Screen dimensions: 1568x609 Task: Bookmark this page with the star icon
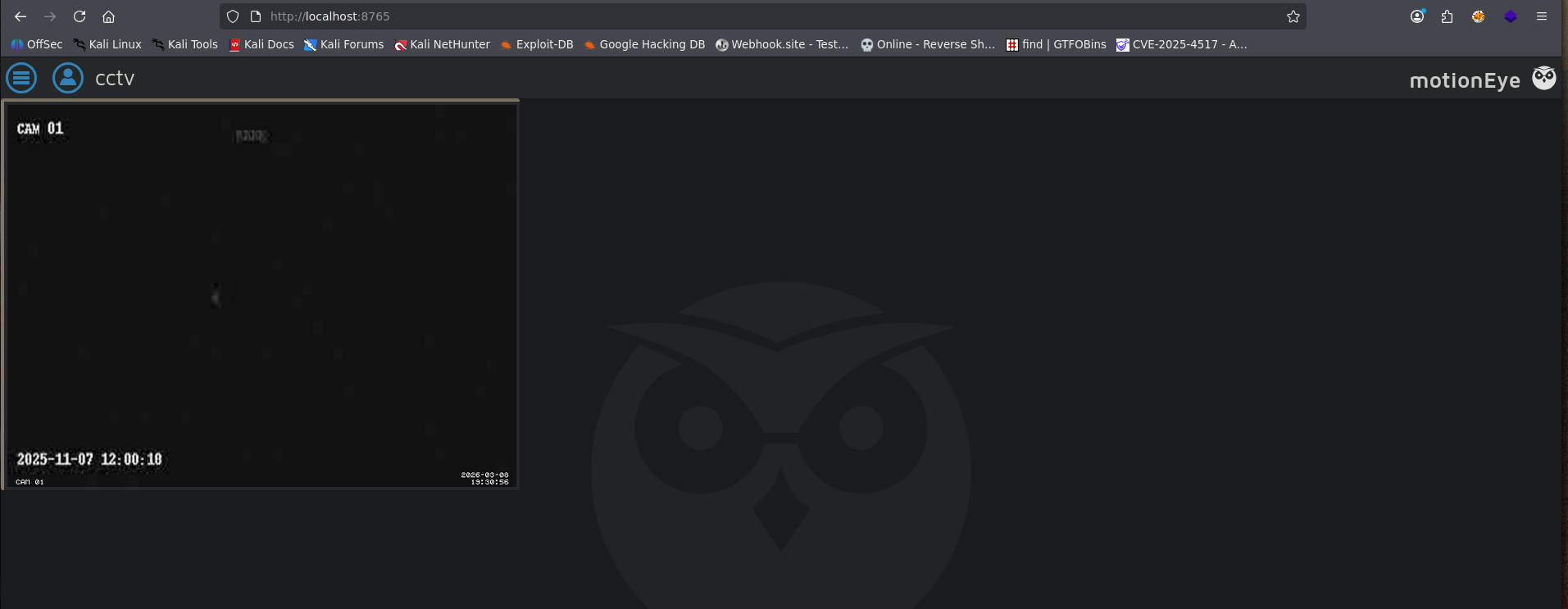click(x=1293, y=16)
